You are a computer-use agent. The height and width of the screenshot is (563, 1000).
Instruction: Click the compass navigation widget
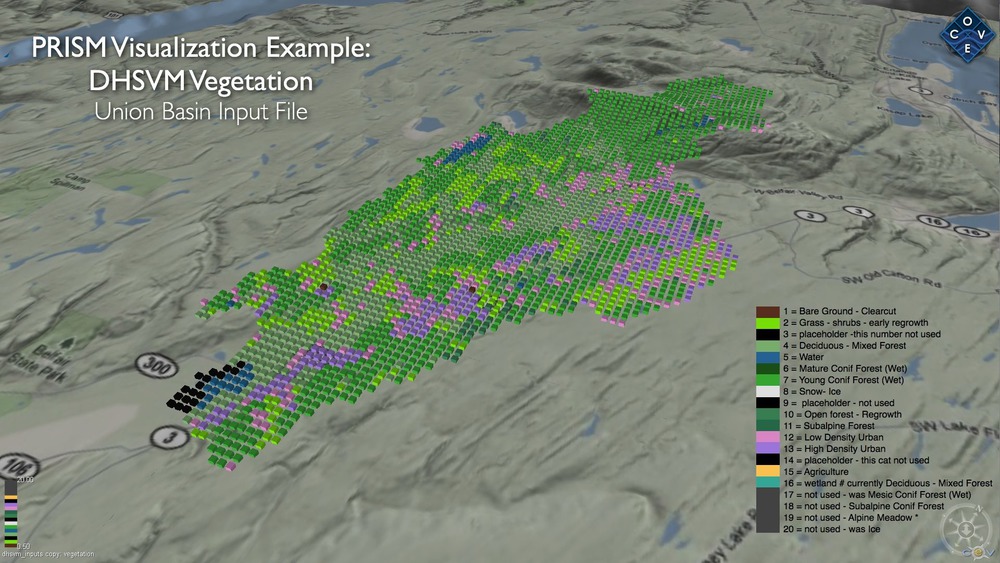(x=966, y=529)
